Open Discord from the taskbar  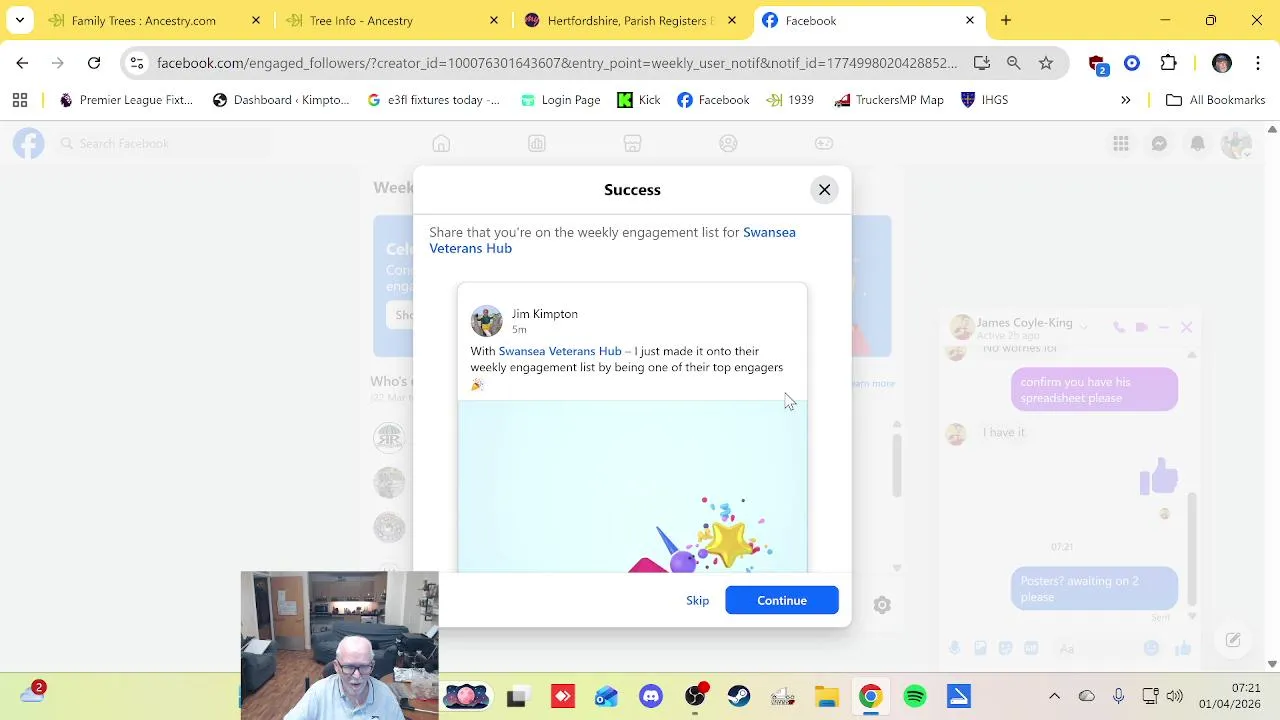point(651,697)
